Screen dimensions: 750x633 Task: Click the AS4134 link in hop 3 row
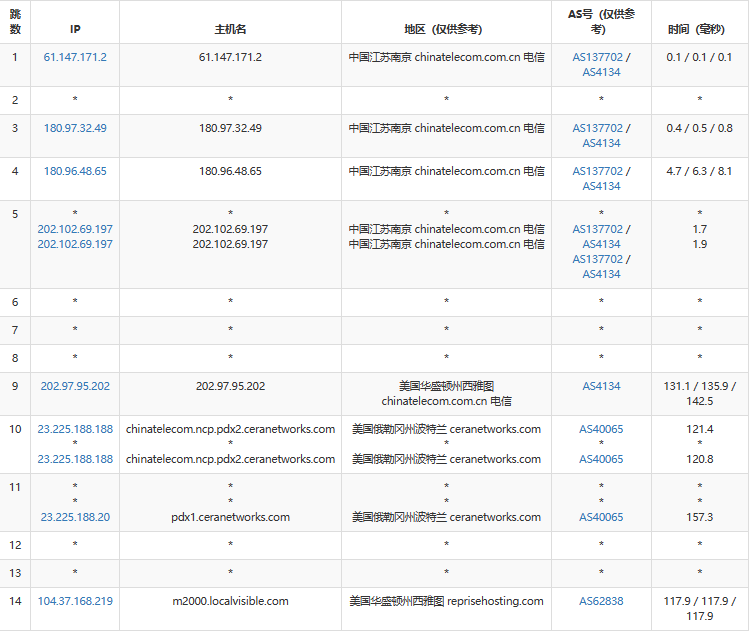[x=601, y=143]
